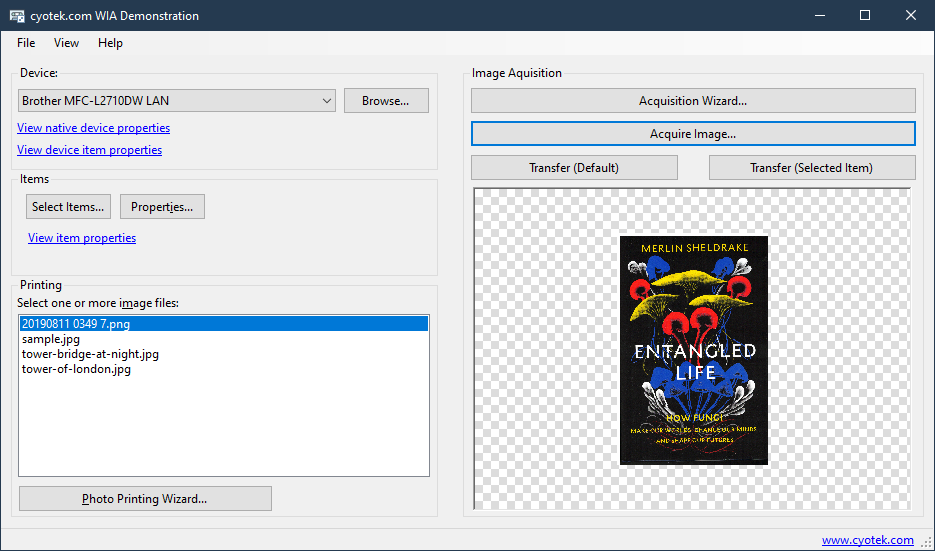This screenshot has height=551, width=935.
Task: Click the application icon in title bar
Action: pos(17,16)
